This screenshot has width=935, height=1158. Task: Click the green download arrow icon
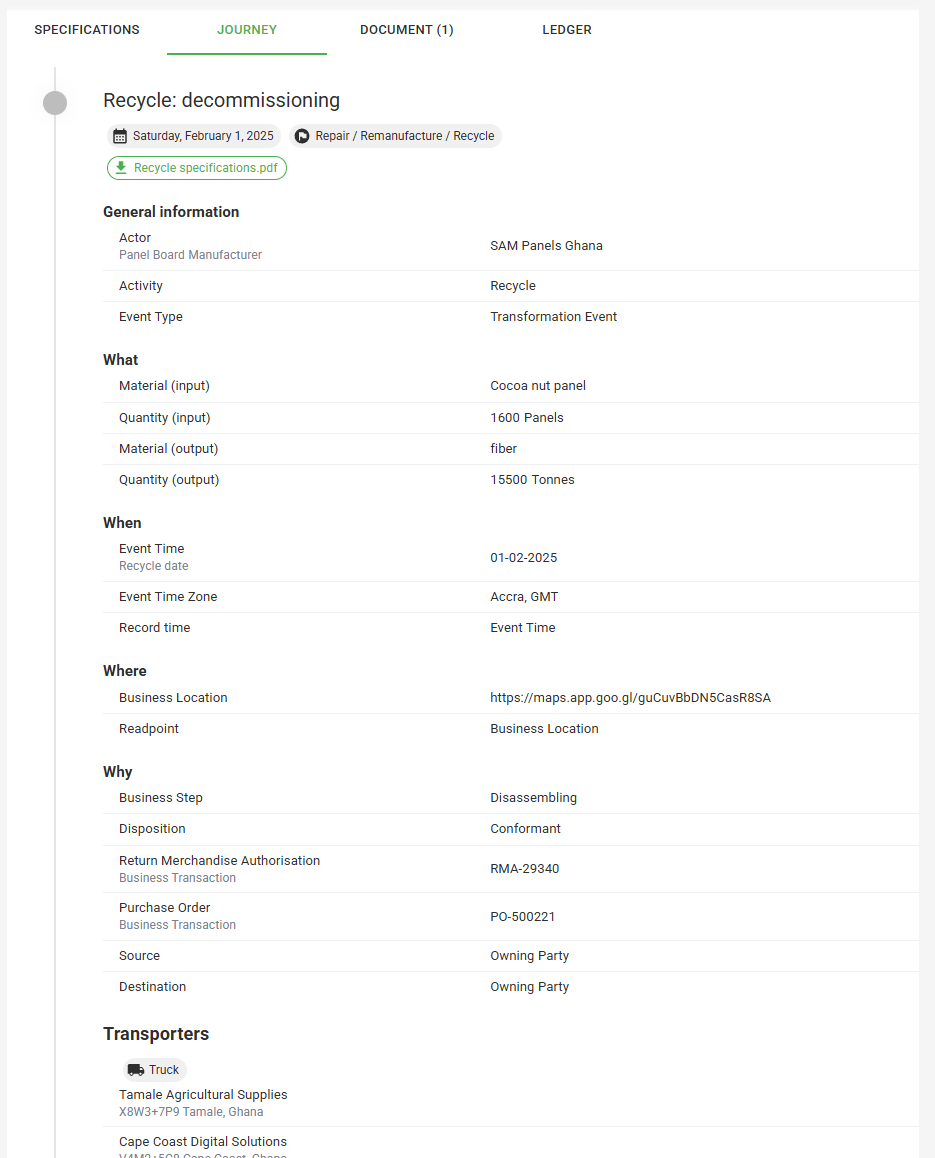(121, 168)
